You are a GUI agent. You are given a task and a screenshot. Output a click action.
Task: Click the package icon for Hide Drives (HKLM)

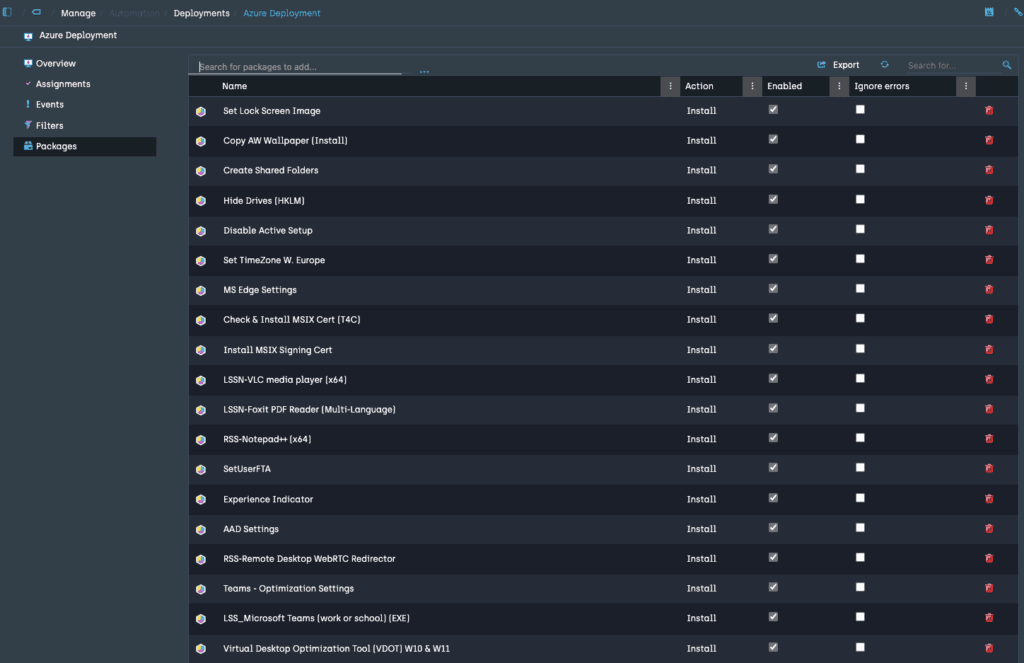point(201,201)
